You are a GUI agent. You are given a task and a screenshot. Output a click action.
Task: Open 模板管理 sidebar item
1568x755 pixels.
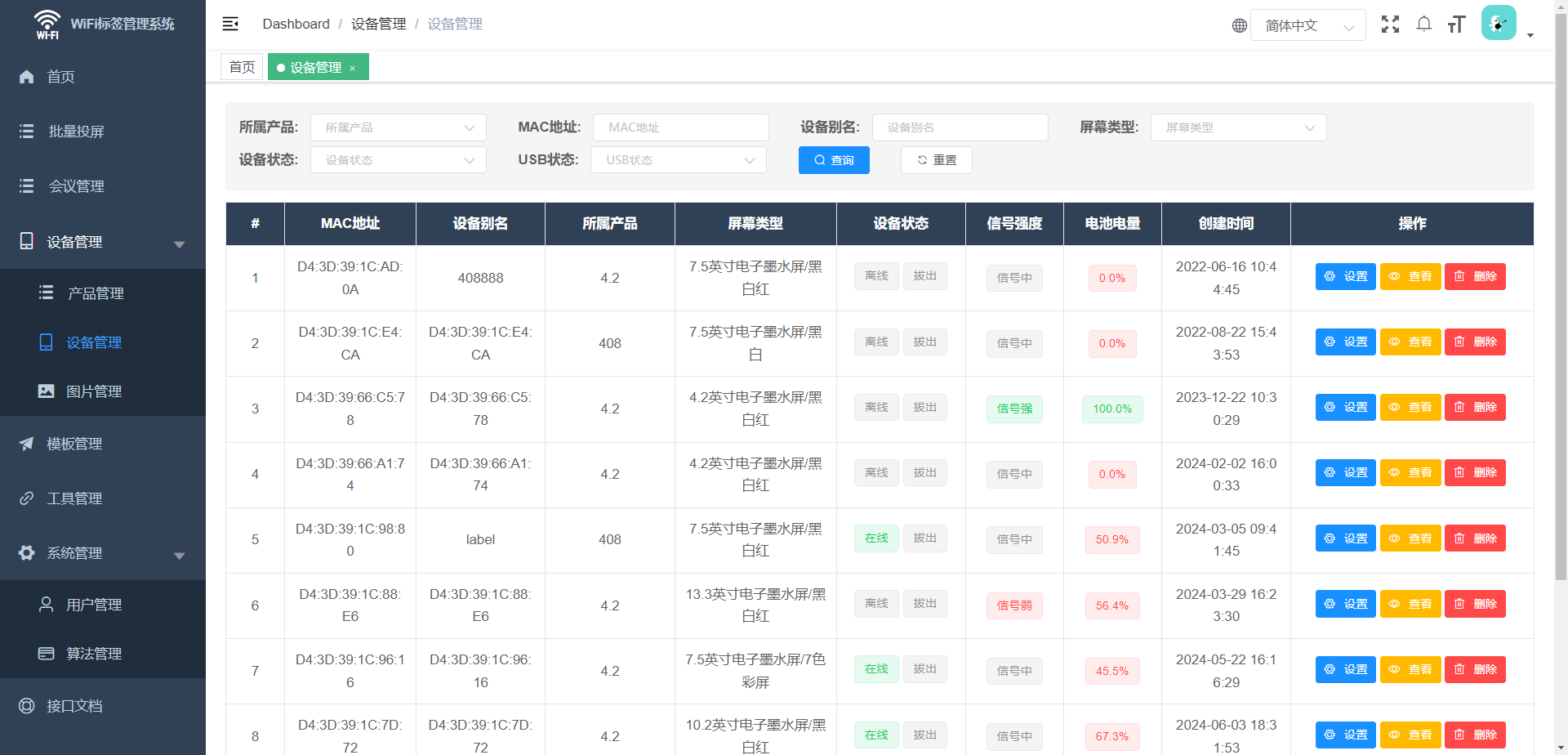[x=103, y=444]
